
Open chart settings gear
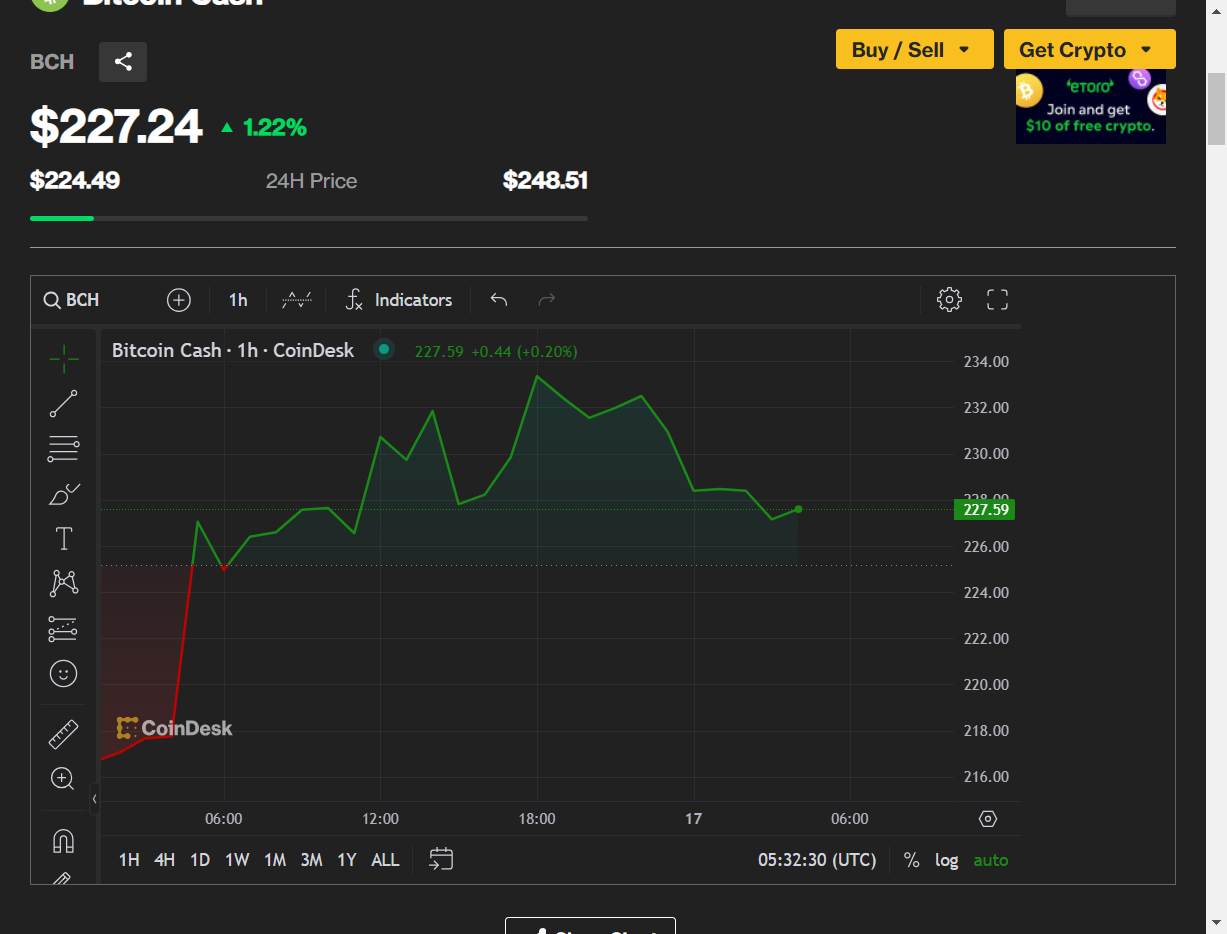pyautogui.click(x=949, y=299)
